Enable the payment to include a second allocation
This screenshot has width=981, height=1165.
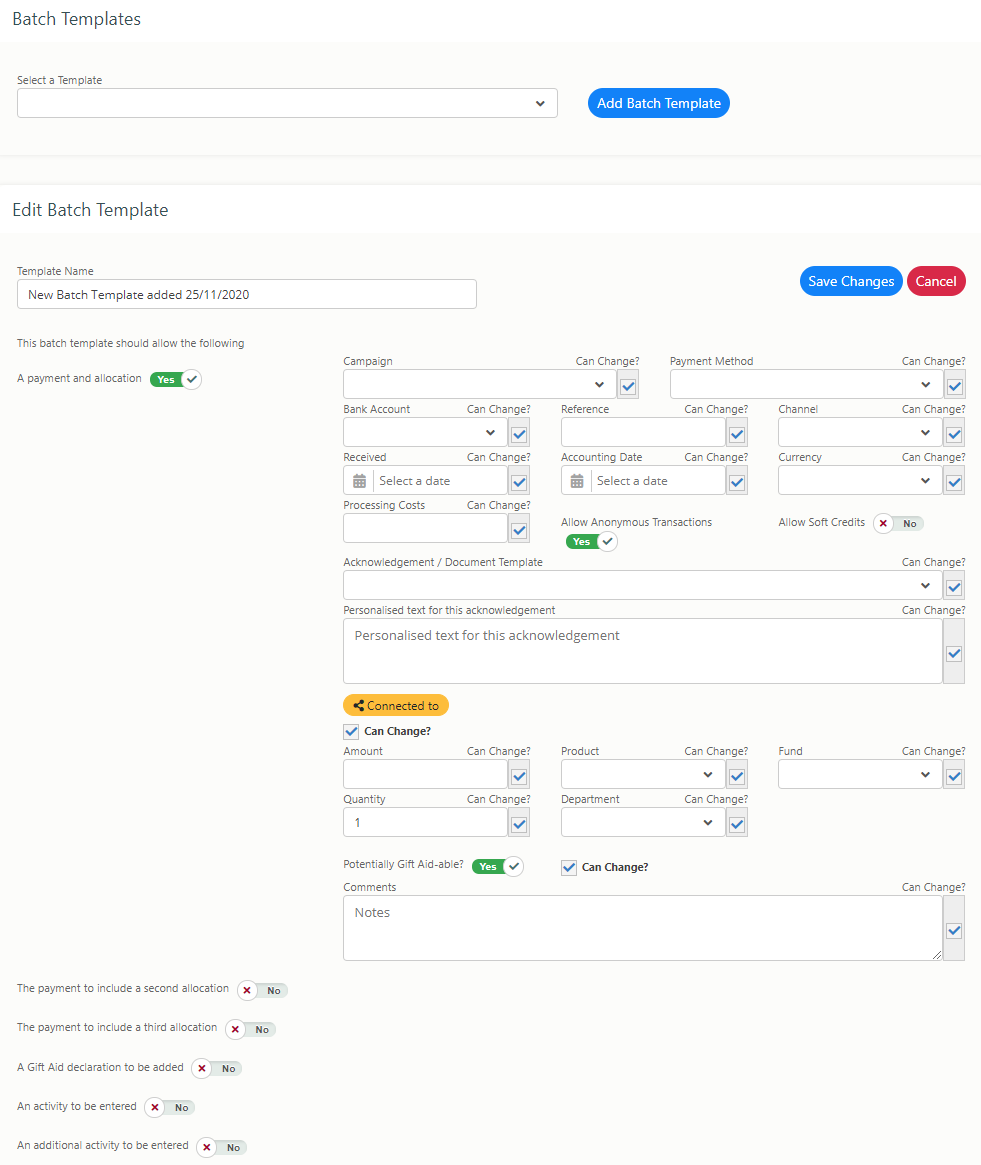(261, 990)
